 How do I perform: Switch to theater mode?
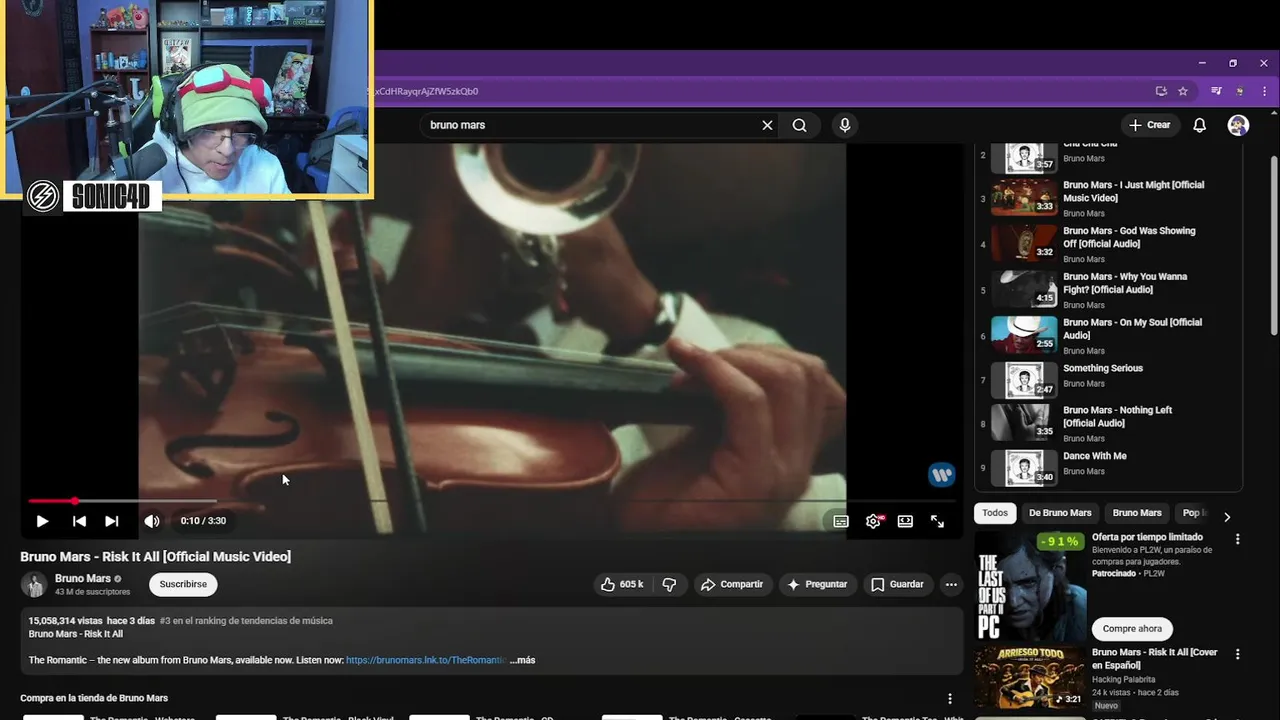click(x=905, y=521)
